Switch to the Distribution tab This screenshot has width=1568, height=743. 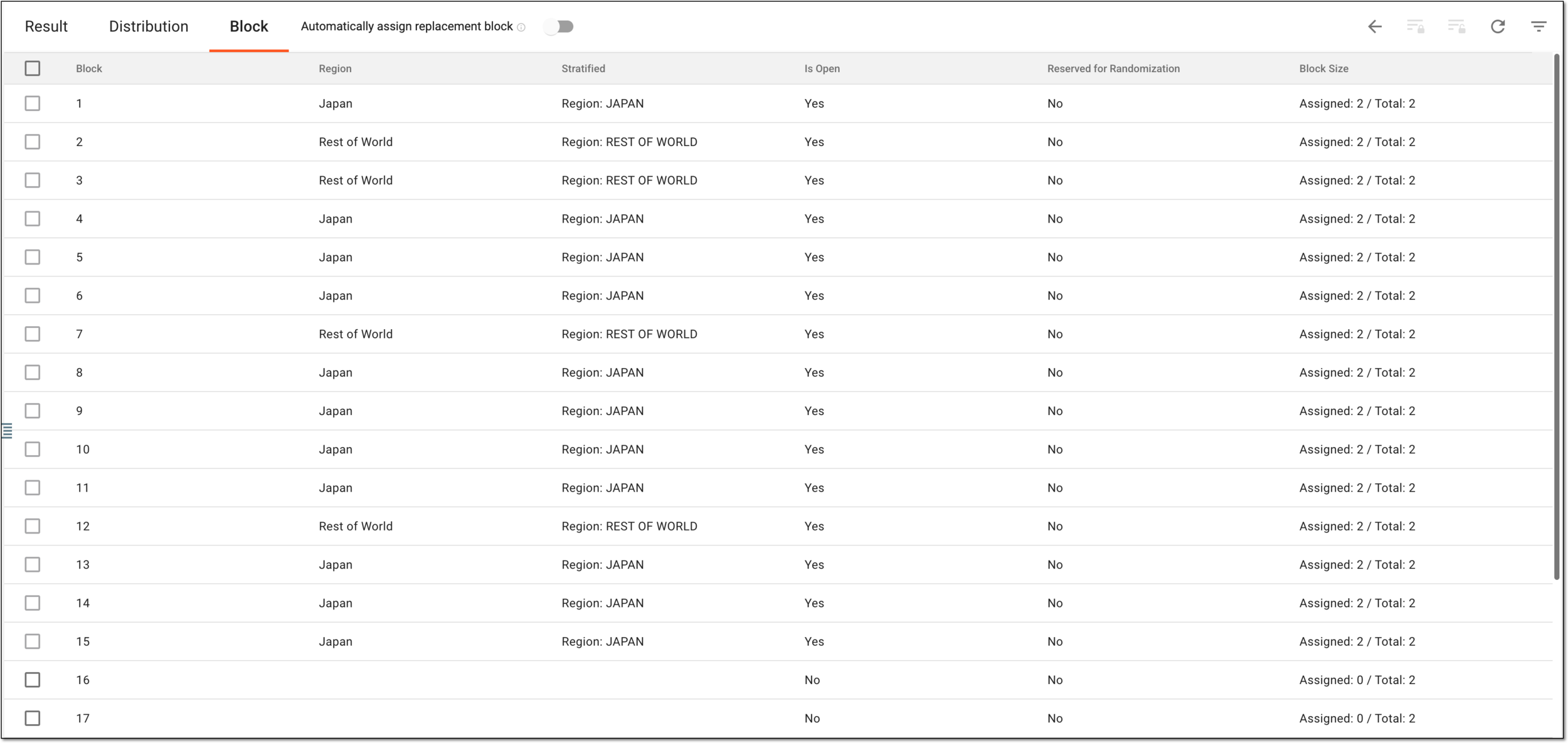(x=149, y=26)
